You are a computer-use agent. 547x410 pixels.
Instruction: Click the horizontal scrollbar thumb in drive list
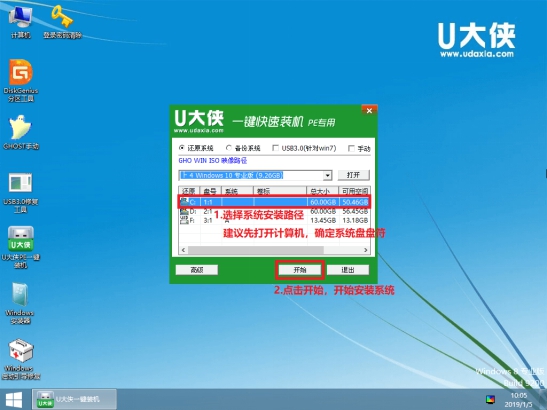pos(256,250)
